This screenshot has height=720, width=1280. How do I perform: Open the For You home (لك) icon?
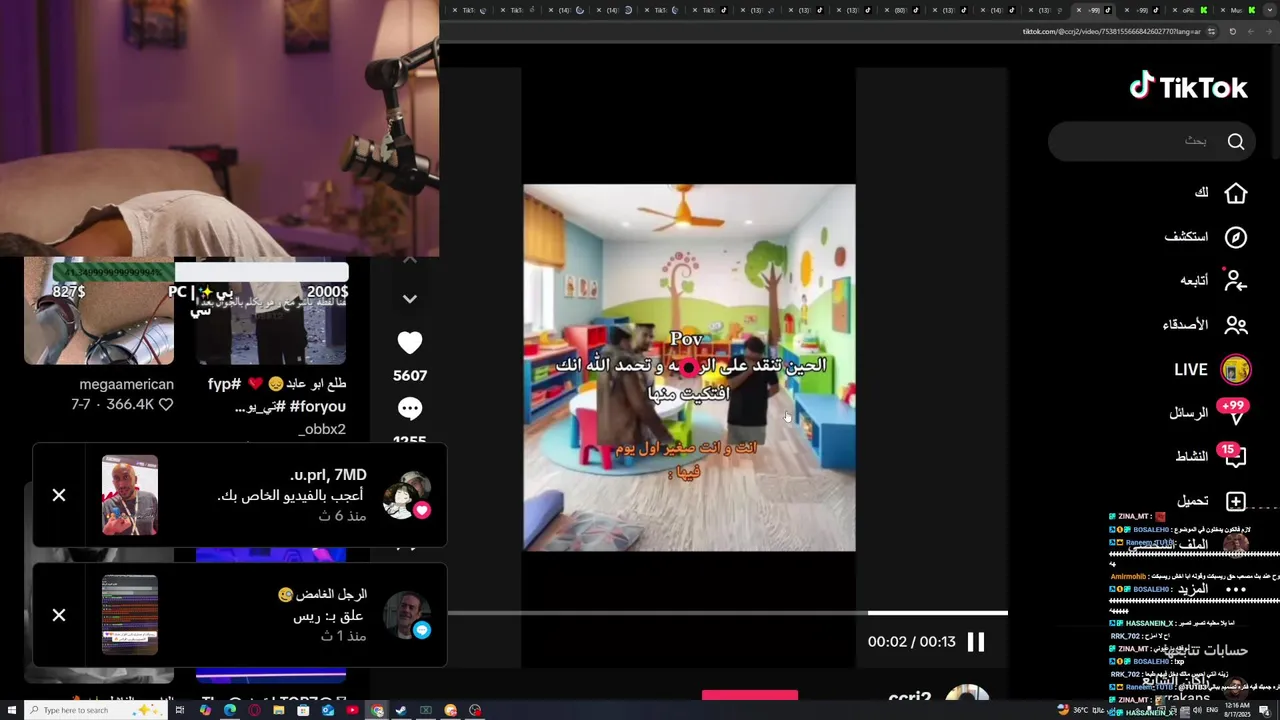(1236, 193)
